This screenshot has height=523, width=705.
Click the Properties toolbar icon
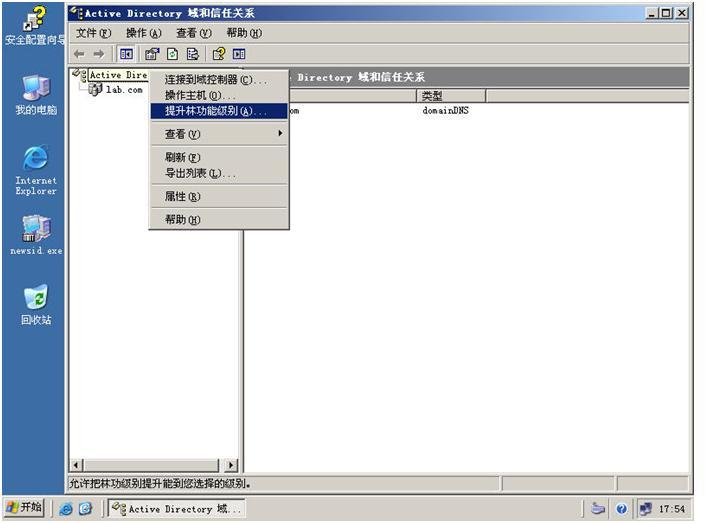pos(152,54)
